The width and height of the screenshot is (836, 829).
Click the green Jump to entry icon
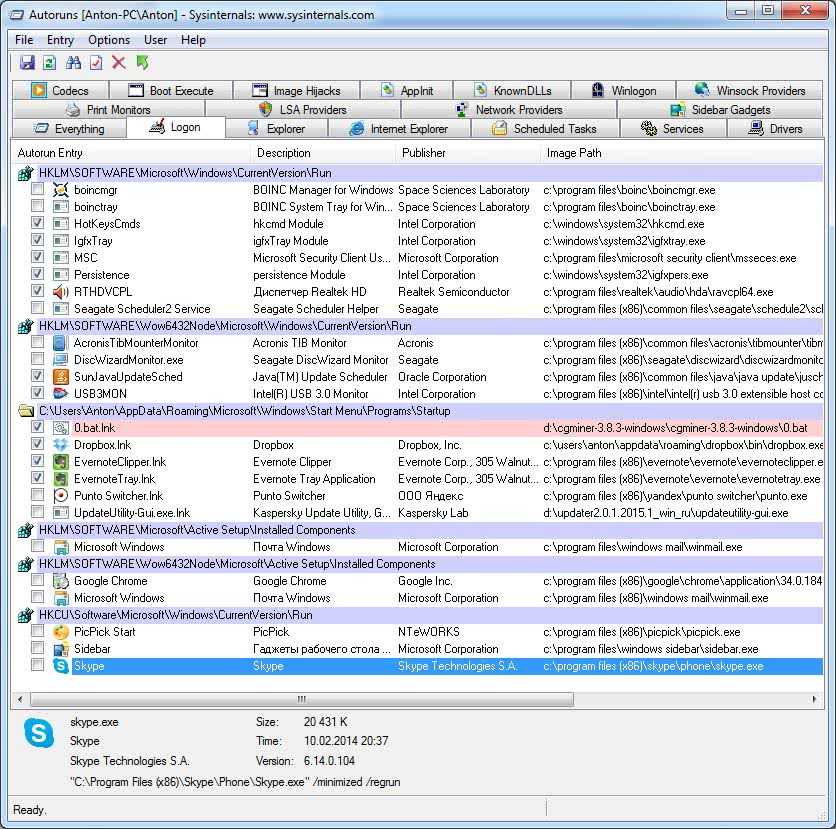142,63
